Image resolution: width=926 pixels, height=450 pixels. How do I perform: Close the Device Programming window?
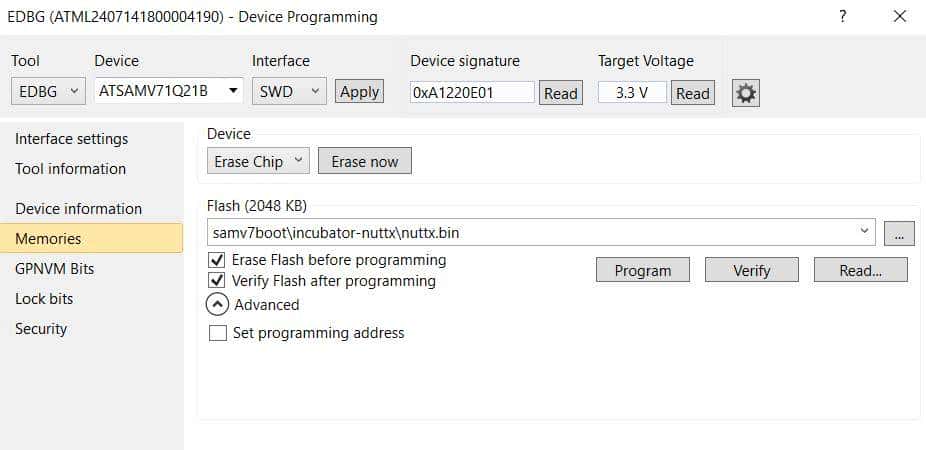[899, 17]
